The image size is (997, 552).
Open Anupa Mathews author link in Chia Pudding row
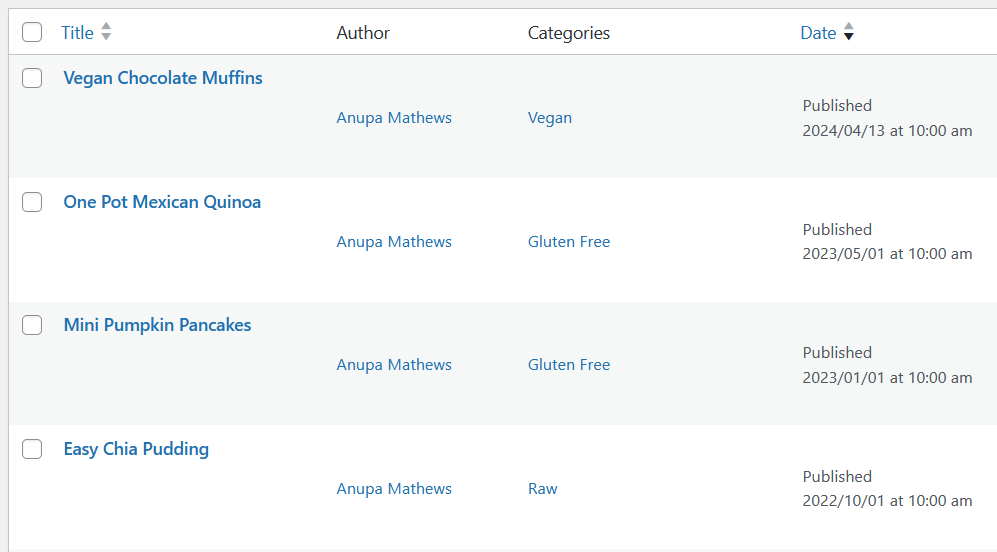click(x=394, y=488)
